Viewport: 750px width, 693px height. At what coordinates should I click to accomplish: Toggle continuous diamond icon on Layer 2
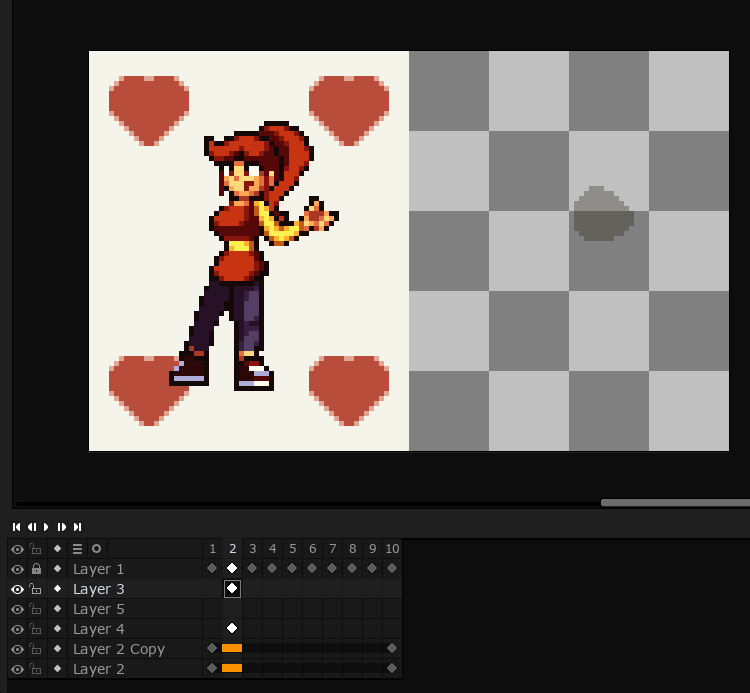[x=57, y=669]
